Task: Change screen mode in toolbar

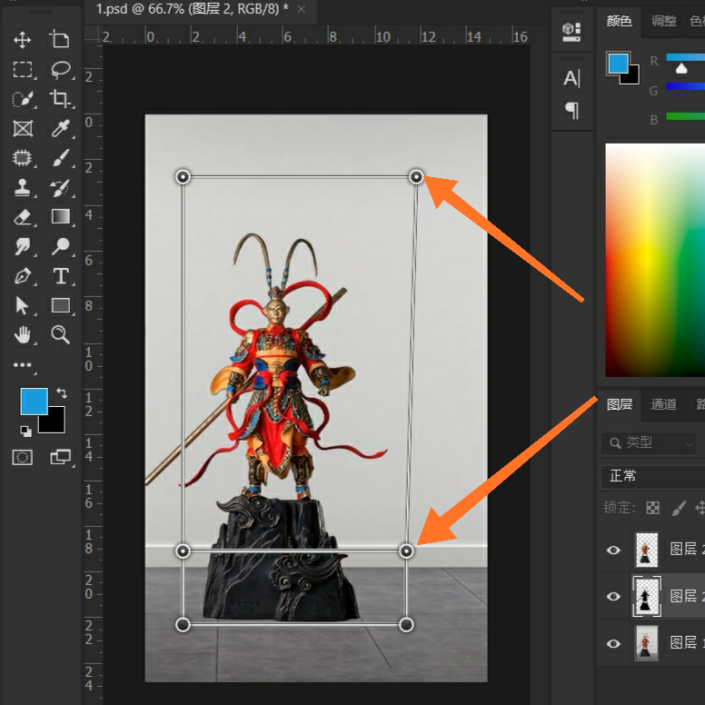Action: [x=60, y=457]
